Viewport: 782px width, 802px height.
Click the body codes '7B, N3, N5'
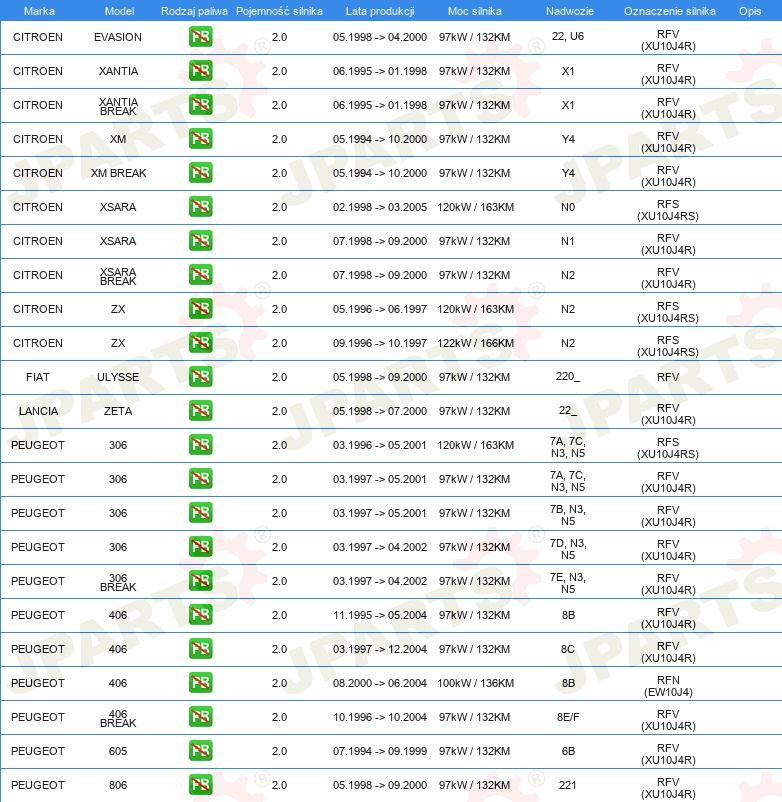[568, 515]
